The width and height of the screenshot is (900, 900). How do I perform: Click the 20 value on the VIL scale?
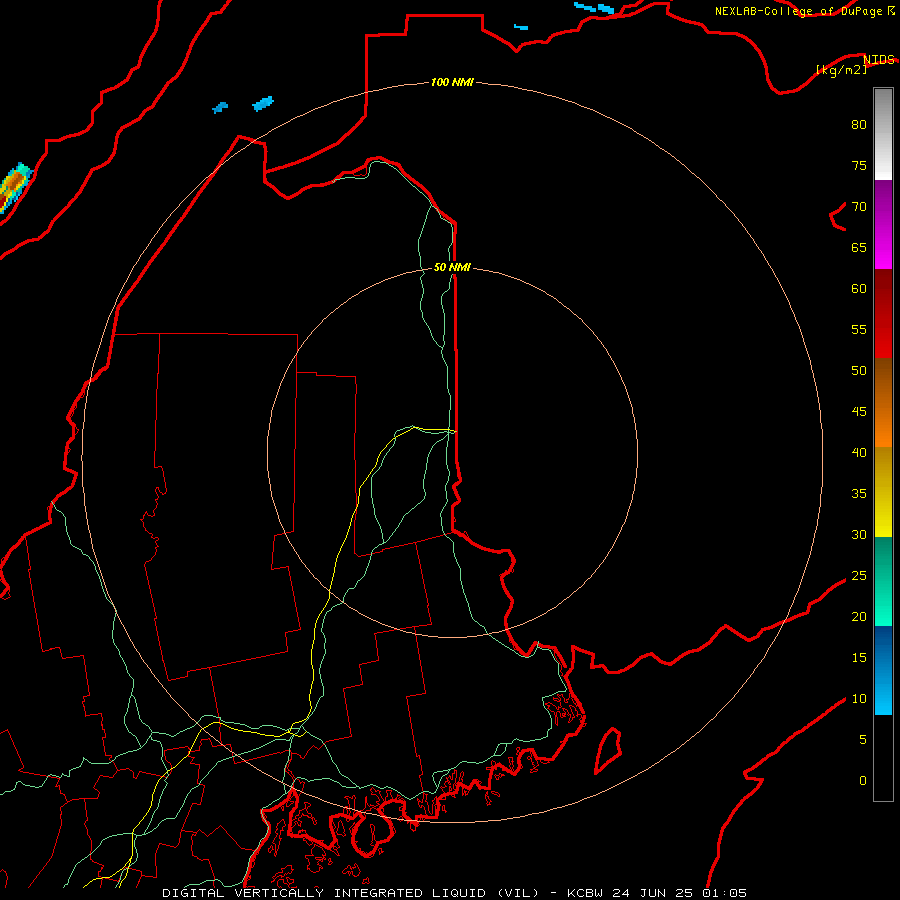click(x=859, y=617)
